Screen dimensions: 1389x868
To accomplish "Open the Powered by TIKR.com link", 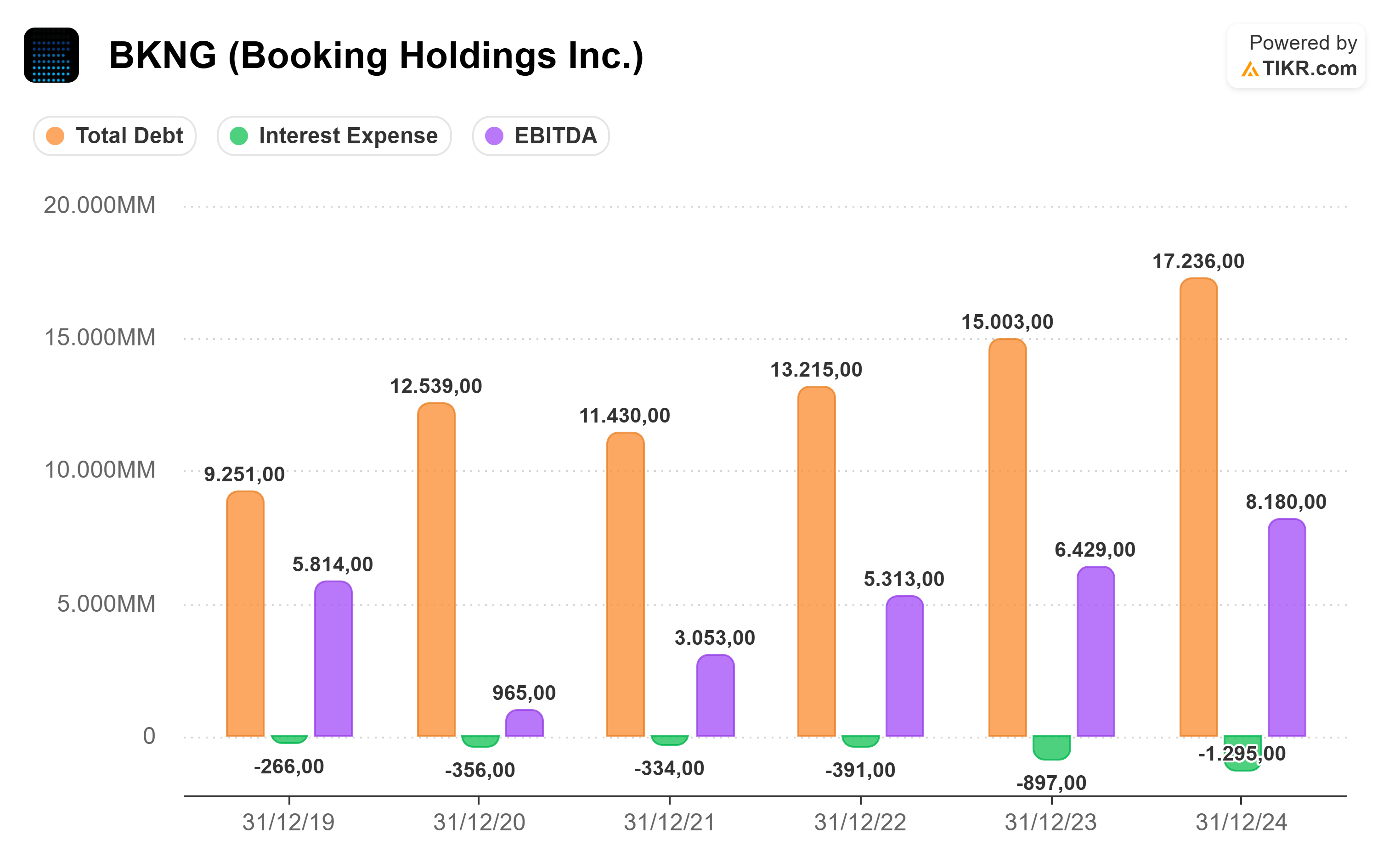I will (1296, 56).
